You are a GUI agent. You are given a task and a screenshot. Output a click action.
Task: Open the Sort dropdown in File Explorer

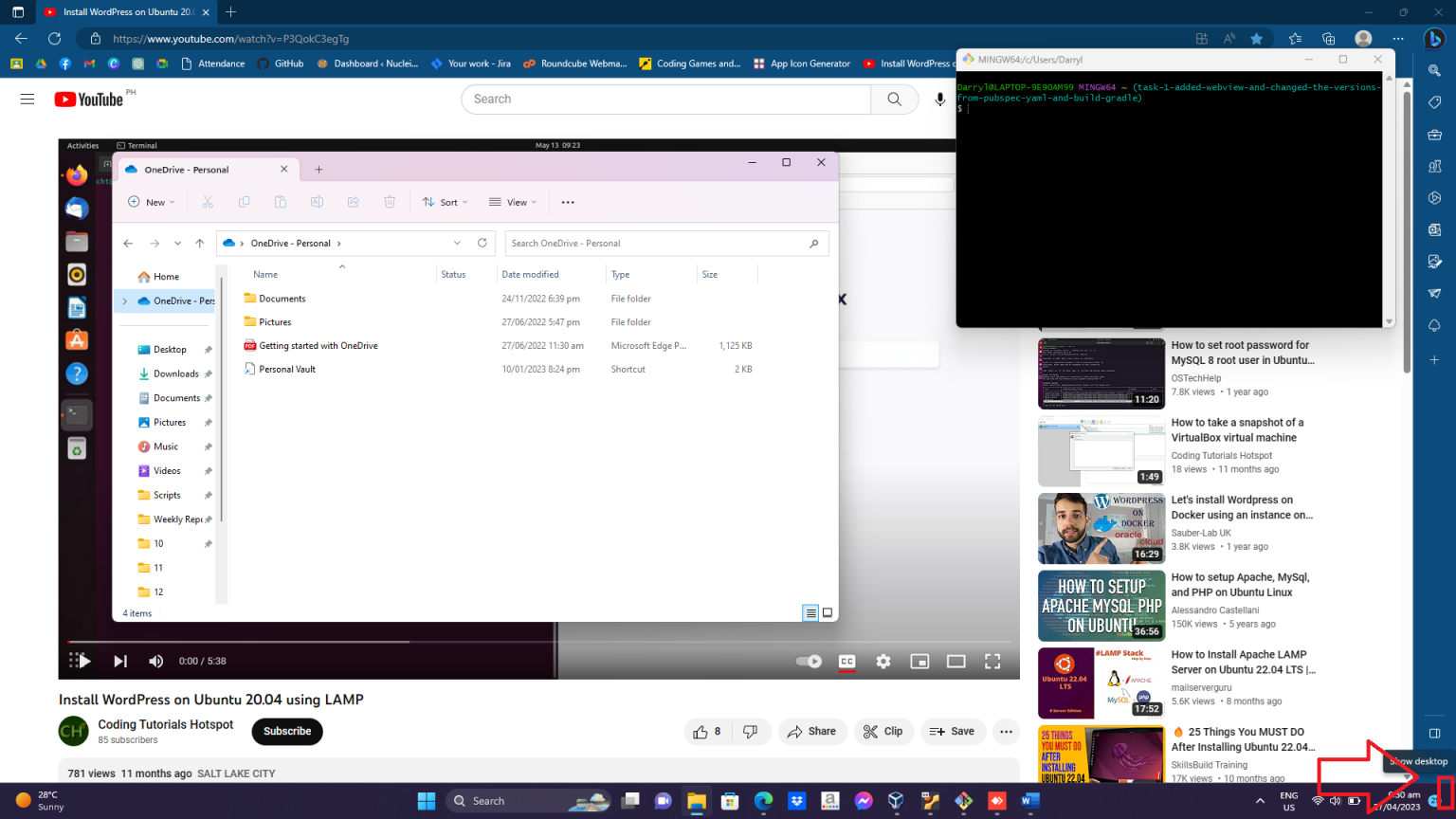click(x=445, y=202)
